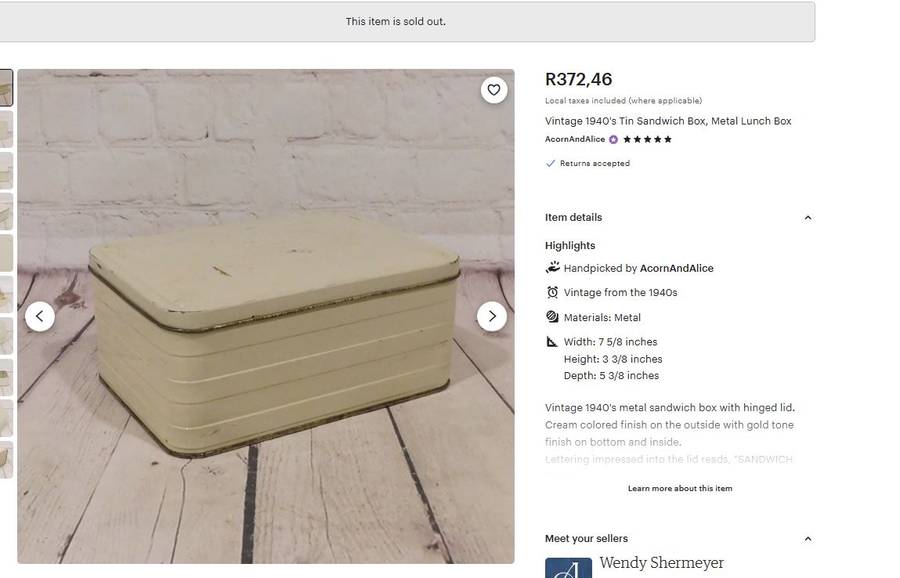Click the seller shop avatar logo
This screenshot has width=900, height=578.
click(568, 567)
